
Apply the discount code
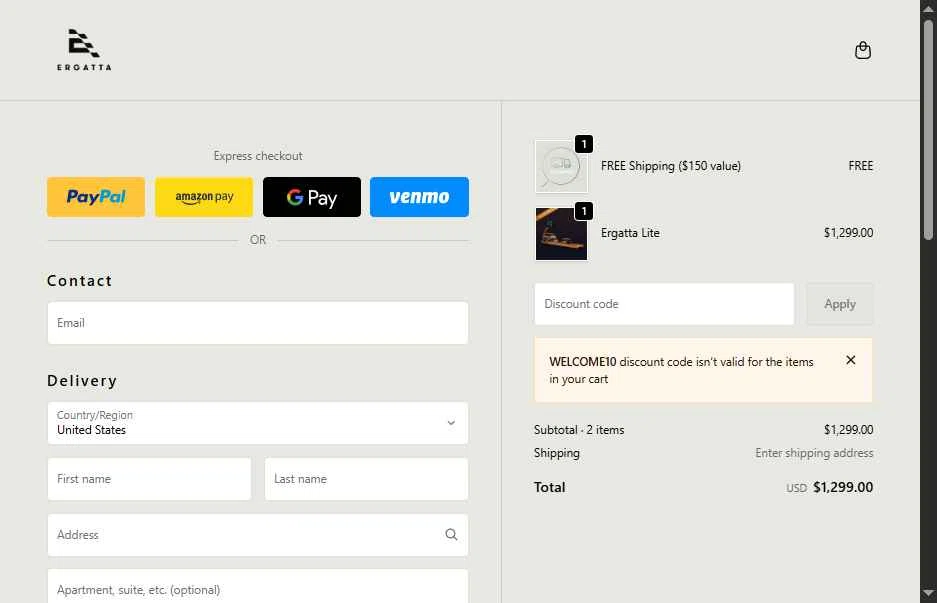click(840, 304)
